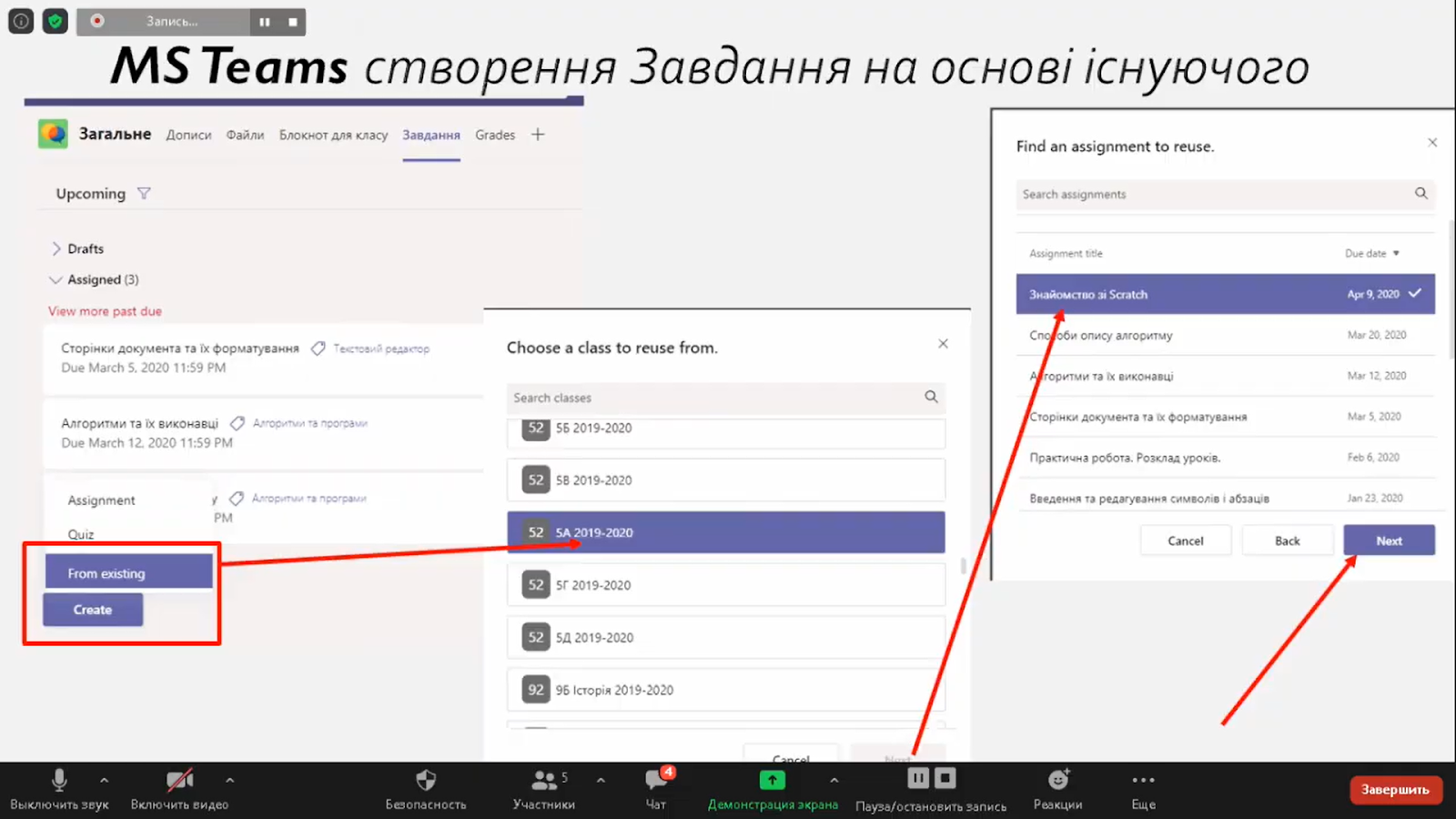Select the Завдання tab
The width and height of the screenshot is (1456, 819).
pos(431,135)
